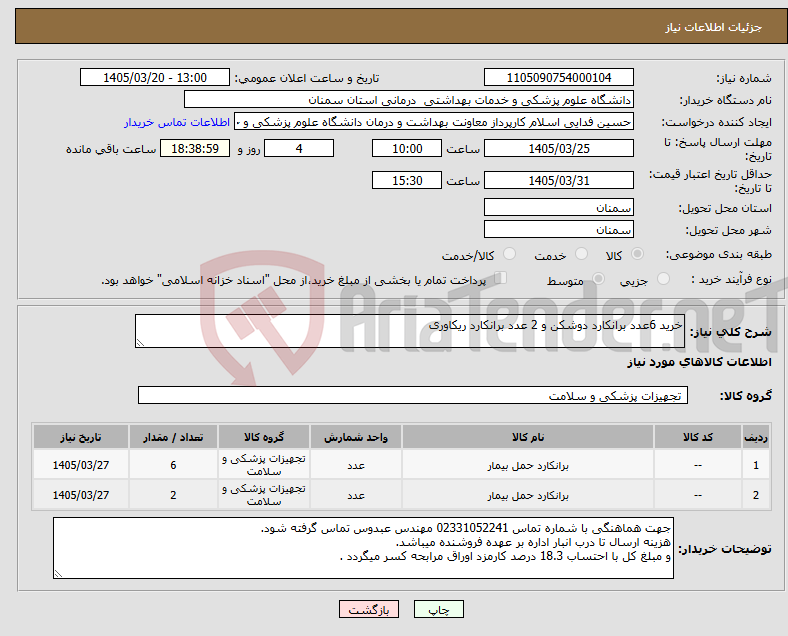Click the ردیف column header
The image size is (788, 636).
755,437
